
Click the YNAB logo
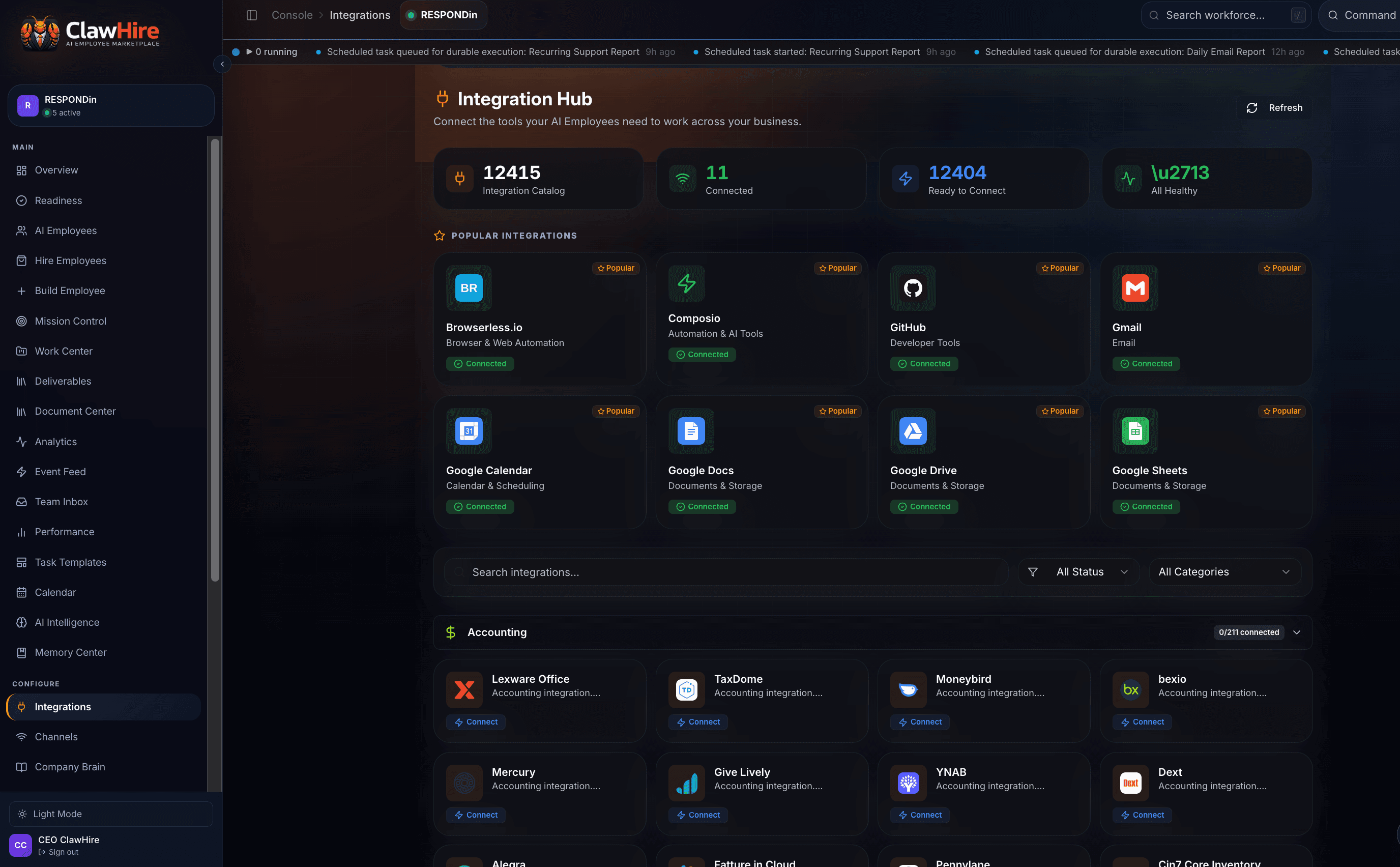tap(908, 783)
